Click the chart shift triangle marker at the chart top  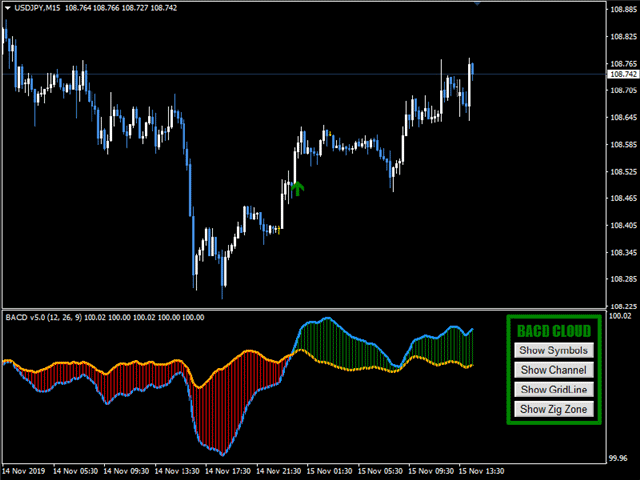(x=477, y=4)
